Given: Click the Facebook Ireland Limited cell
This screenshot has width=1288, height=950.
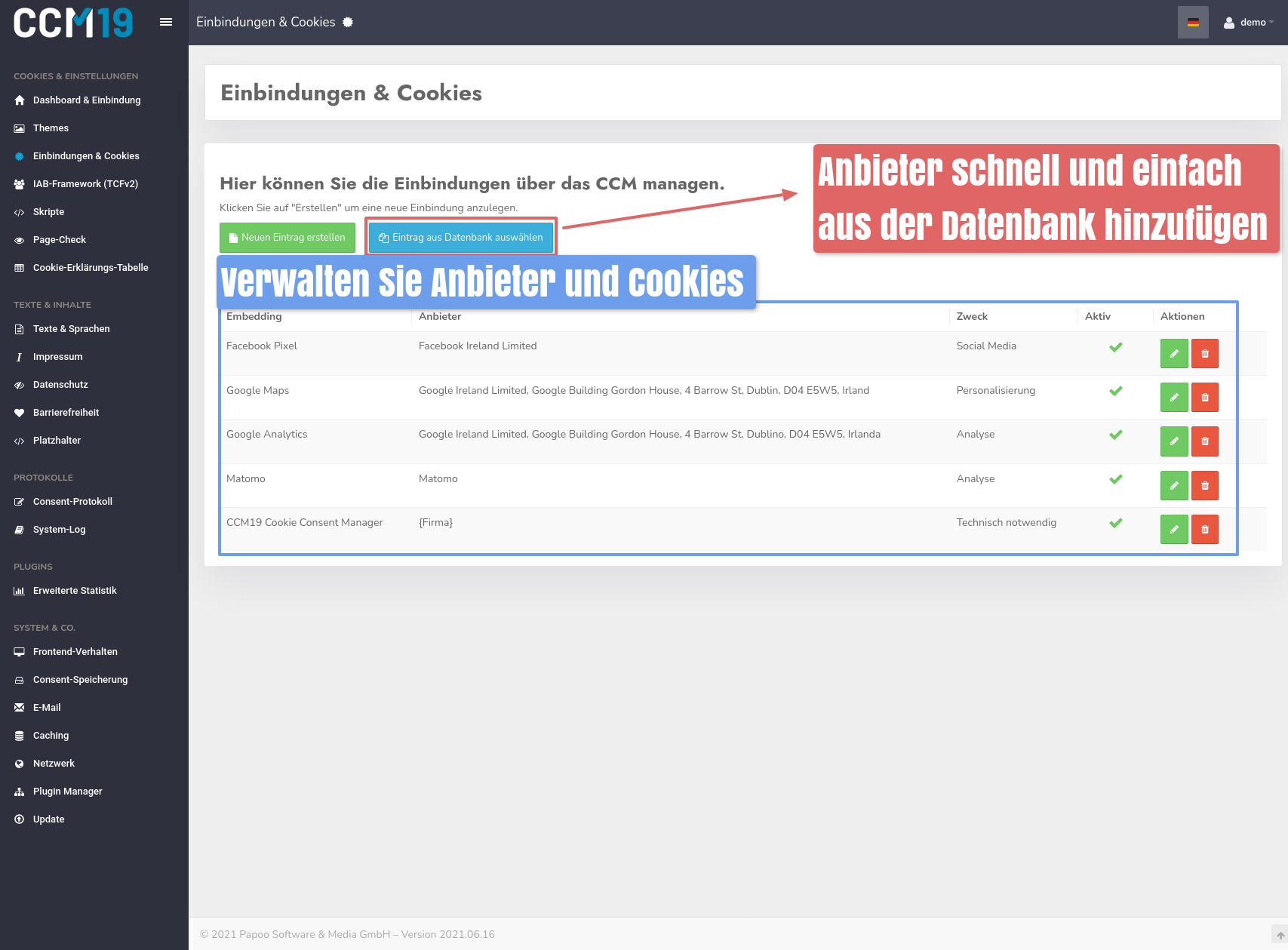Looking at the screenshot, I should coord(478,346).
